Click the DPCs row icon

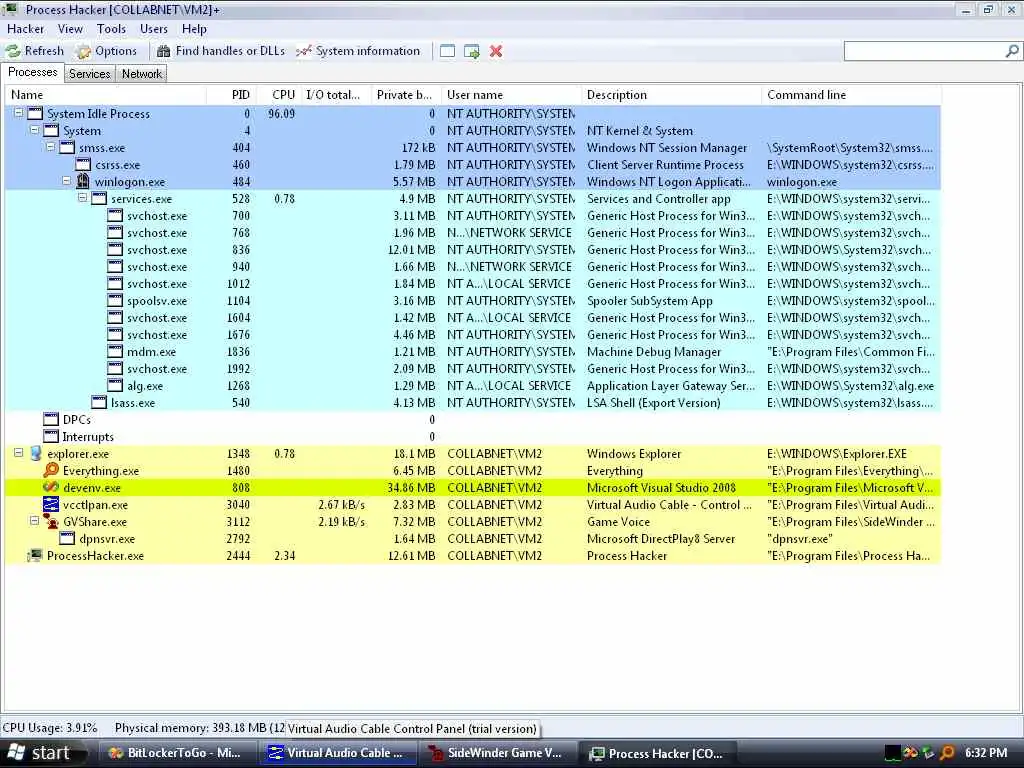(x=51, y=419)
